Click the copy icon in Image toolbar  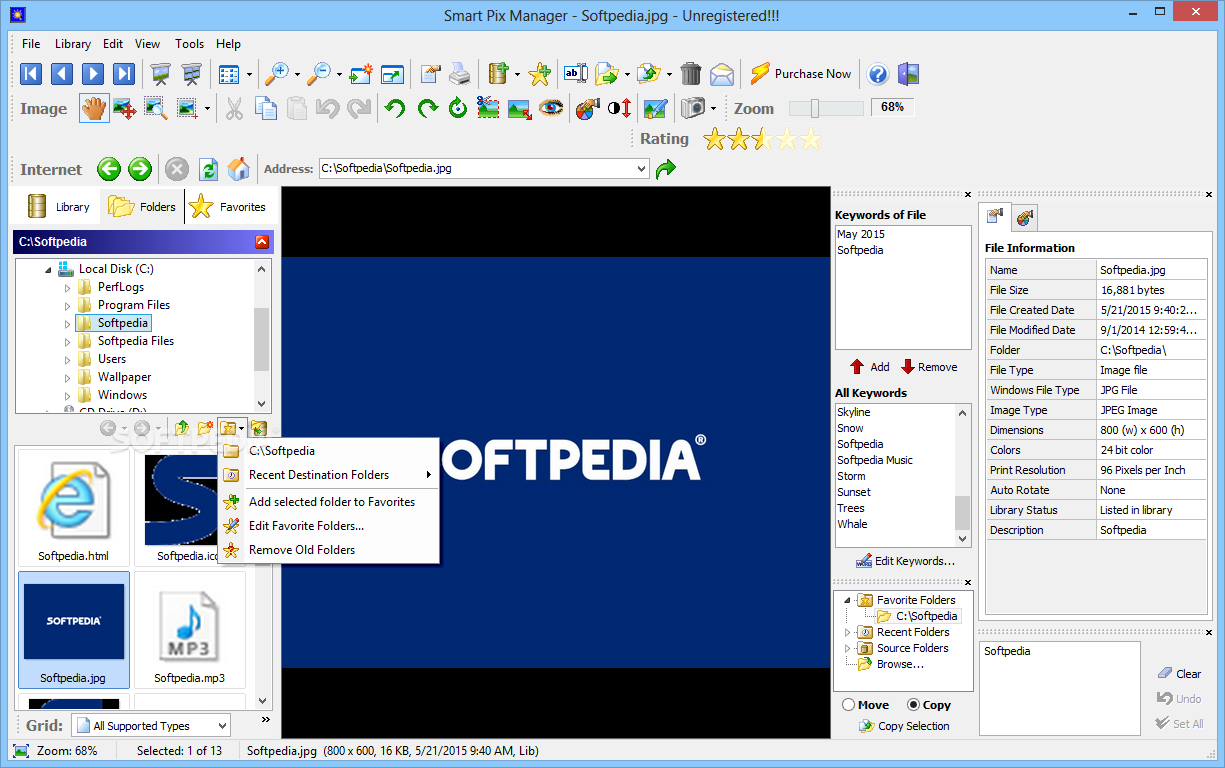(266, 108)
